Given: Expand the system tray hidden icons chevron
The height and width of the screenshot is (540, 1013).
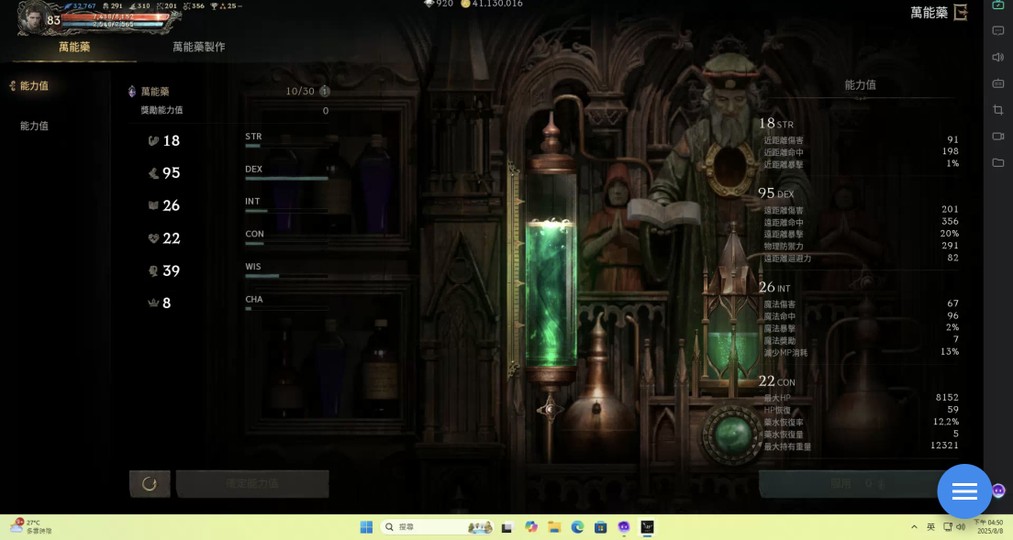Looking at the screenshot, I should coord(914,527).
